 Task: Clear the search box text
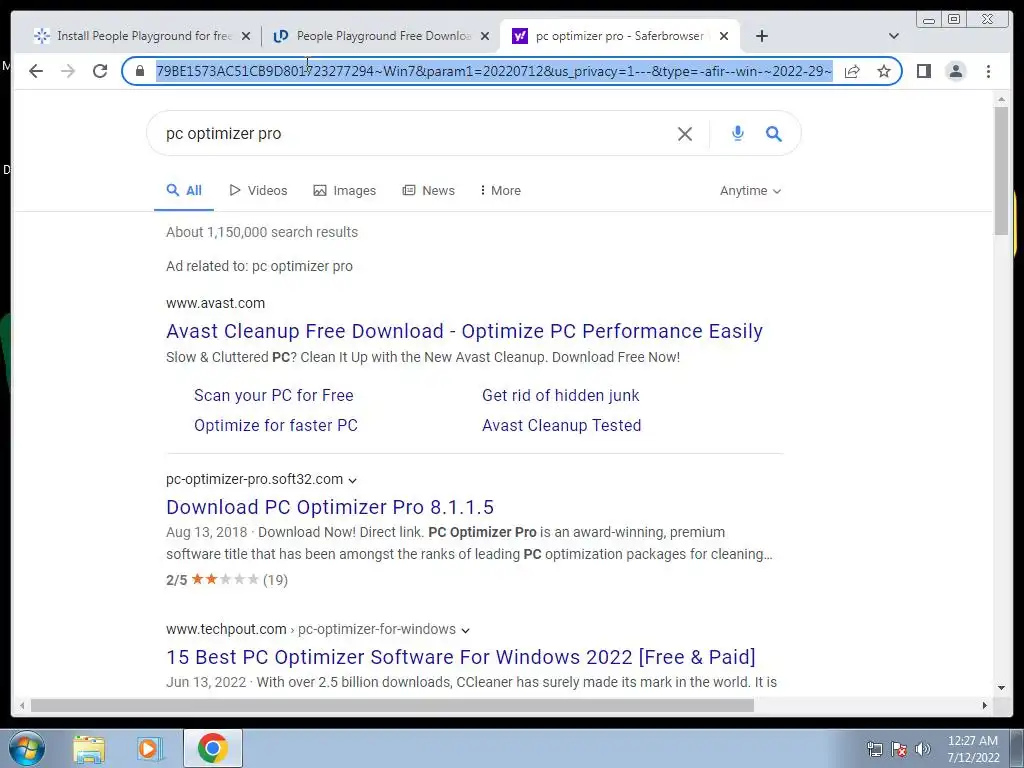(x=684, y=134)
